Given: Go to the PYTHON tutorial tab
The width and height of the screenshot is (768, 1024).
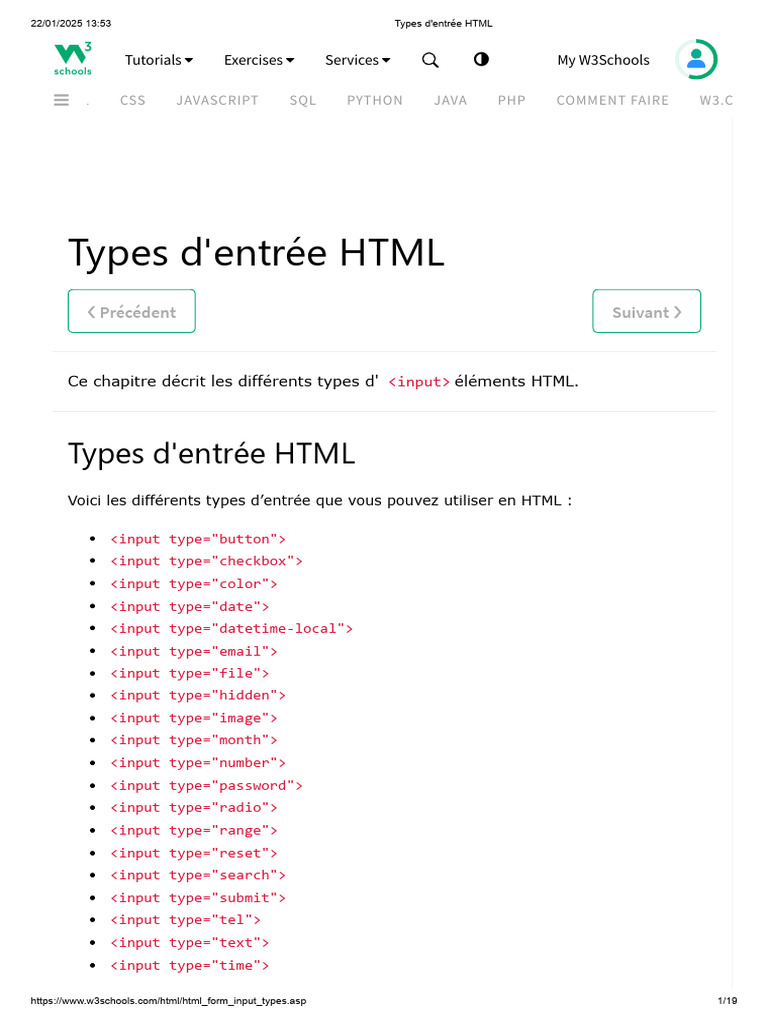Looking at the screenshot, I should click(x=375, y=100).
